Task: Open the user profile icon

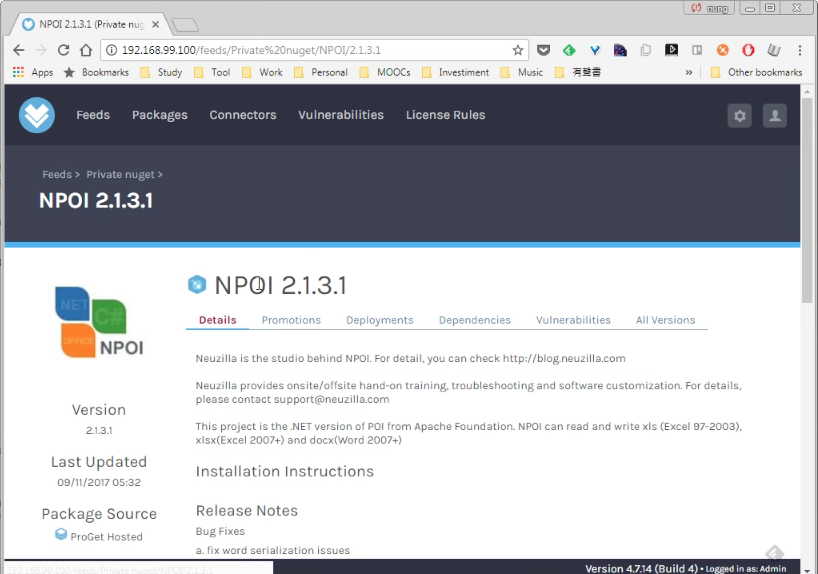Action: [775, 115]
